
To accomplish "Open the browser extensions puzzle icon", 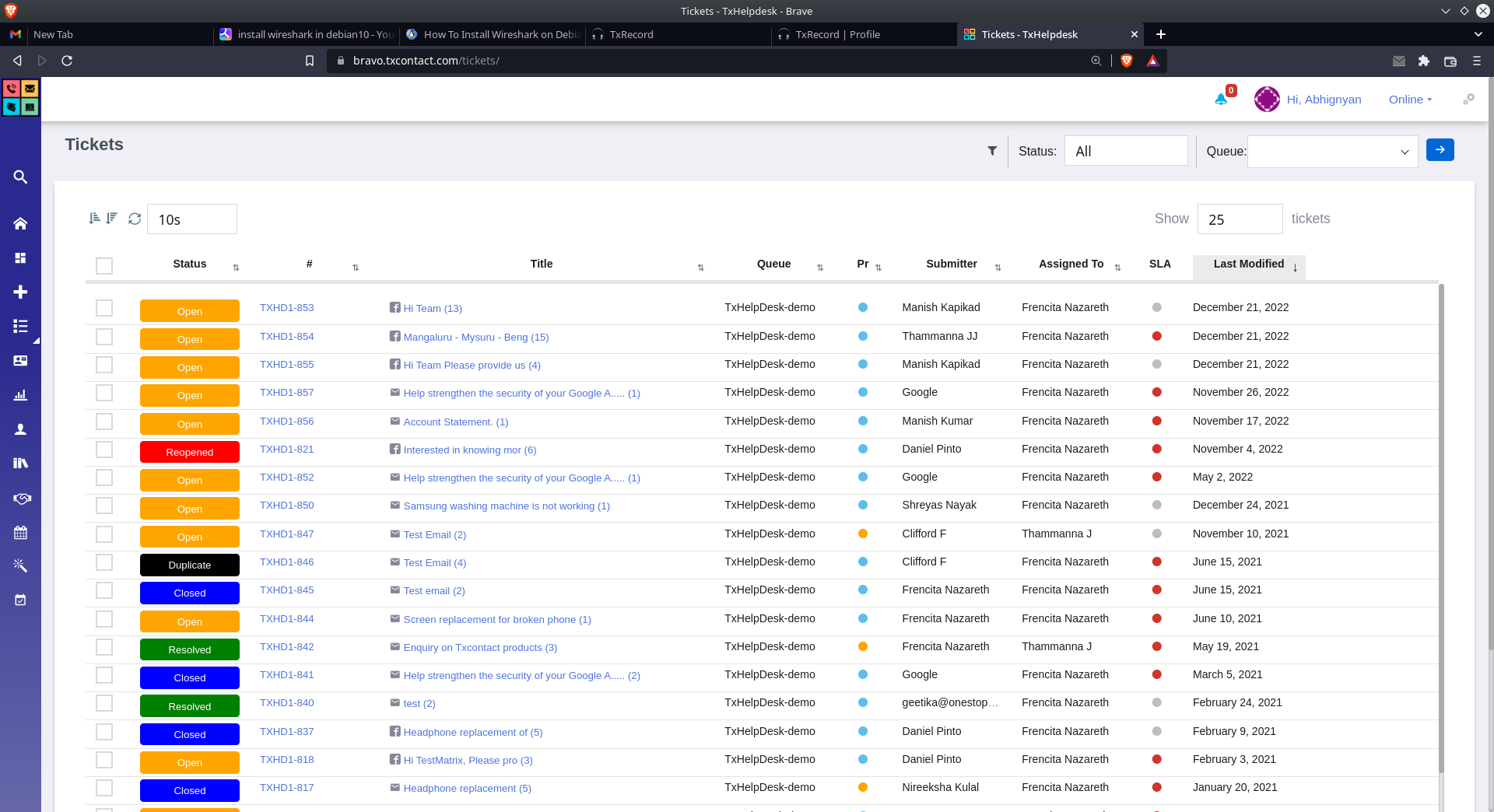I will [1424, 61].
